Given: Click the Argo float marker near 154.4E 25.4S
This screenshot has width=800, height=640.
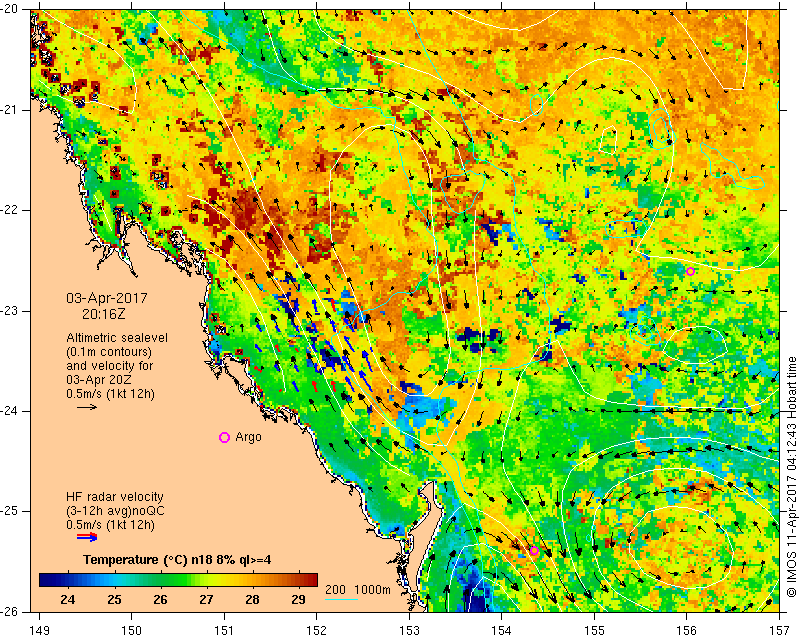Looking at the screenshot, I should pyautogui.click(x=534, y=550).
